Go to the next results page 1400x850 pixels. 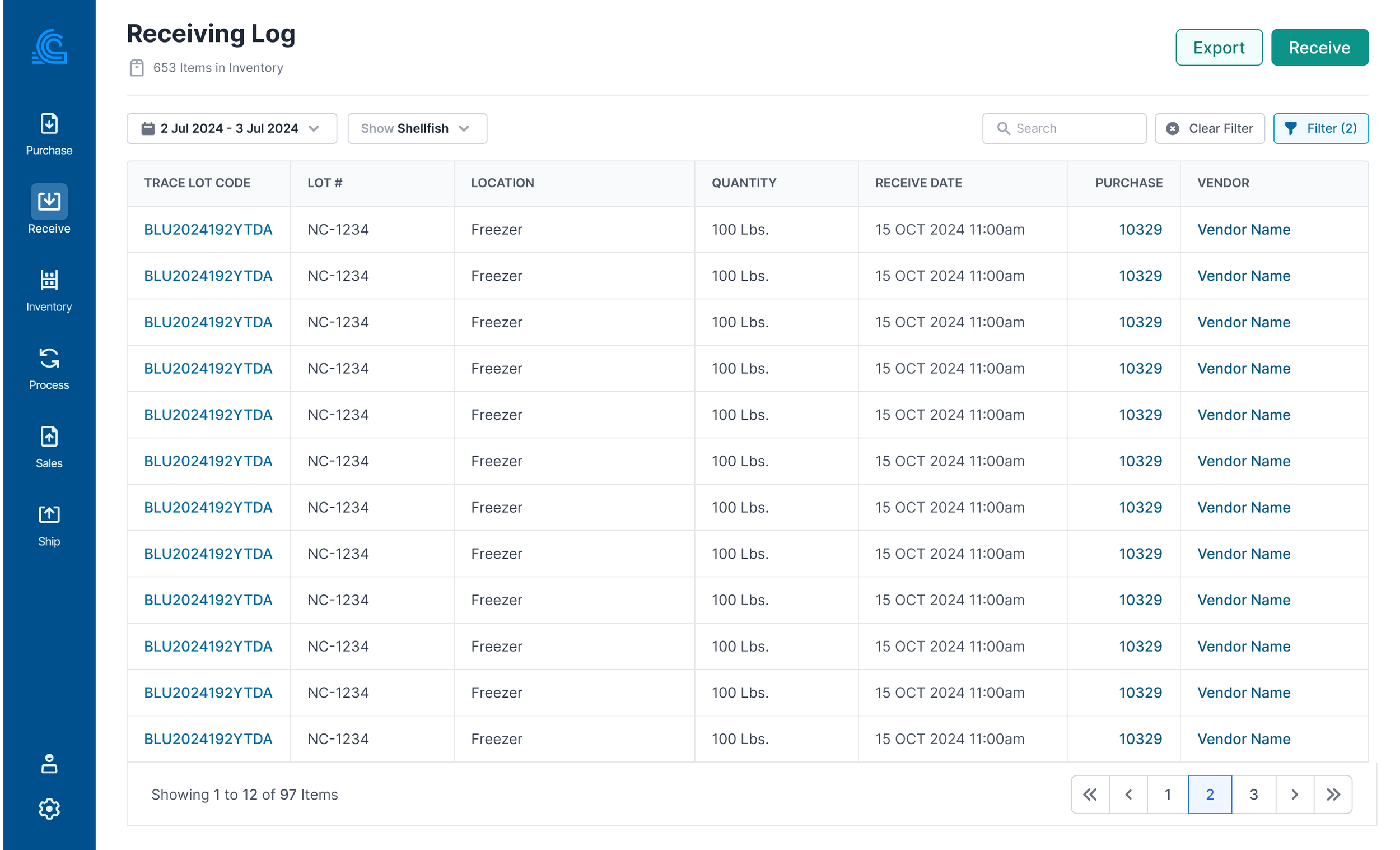1295,795
